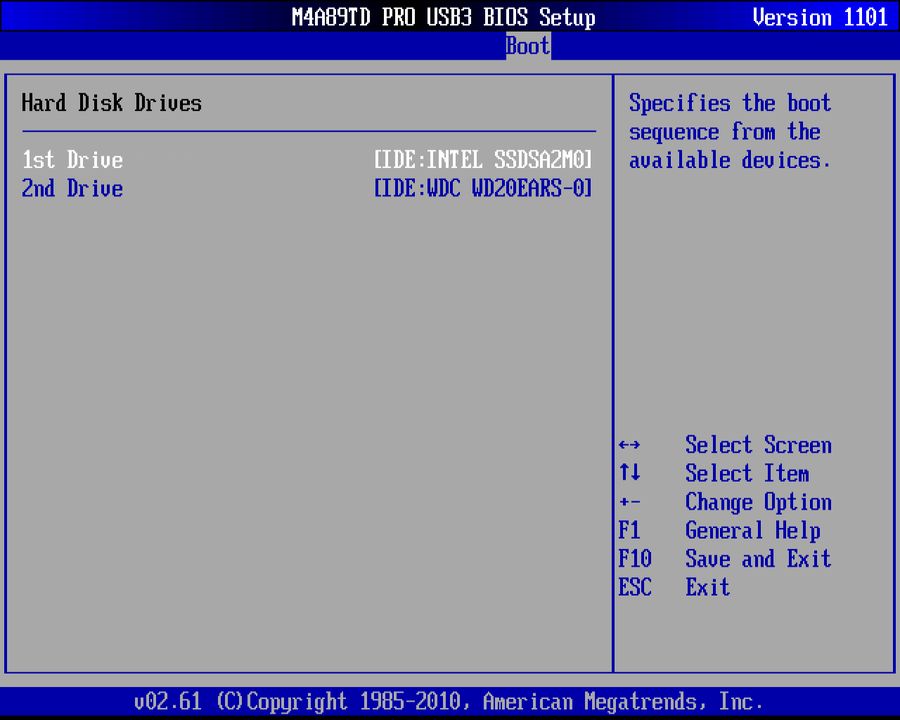Click the American Megatrends copyright bar

(449, 701)
